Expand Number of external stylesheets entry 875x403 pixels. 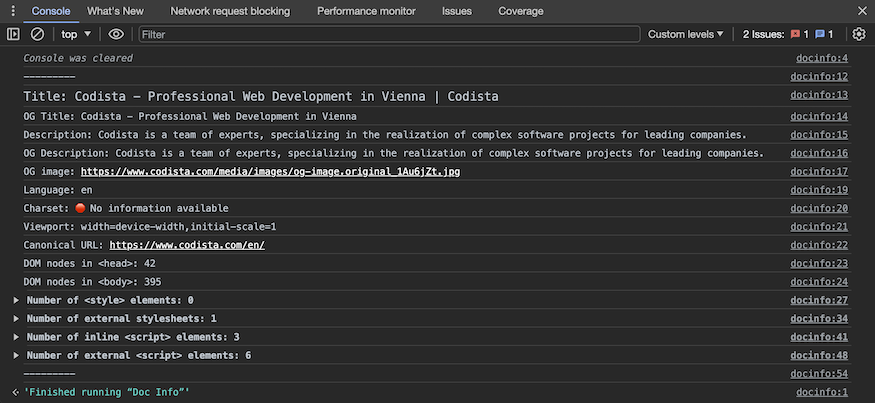click(16, 318)
